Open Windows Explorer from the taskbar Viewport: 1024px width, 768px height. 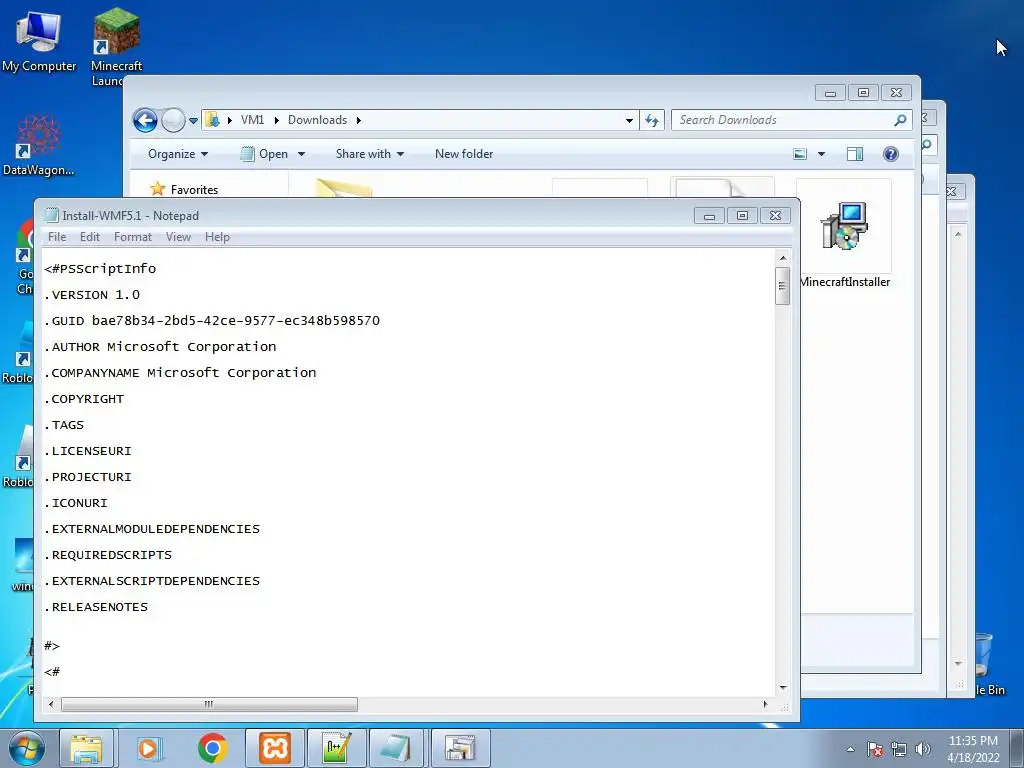[87, 748]
